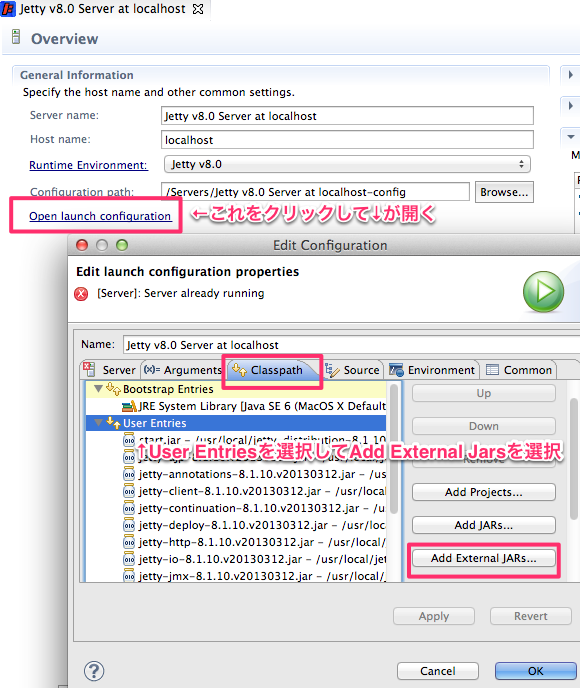Click the jar icon beside jetty-annotations
Screen dimensions: 580x688
(x=129, y=474)
